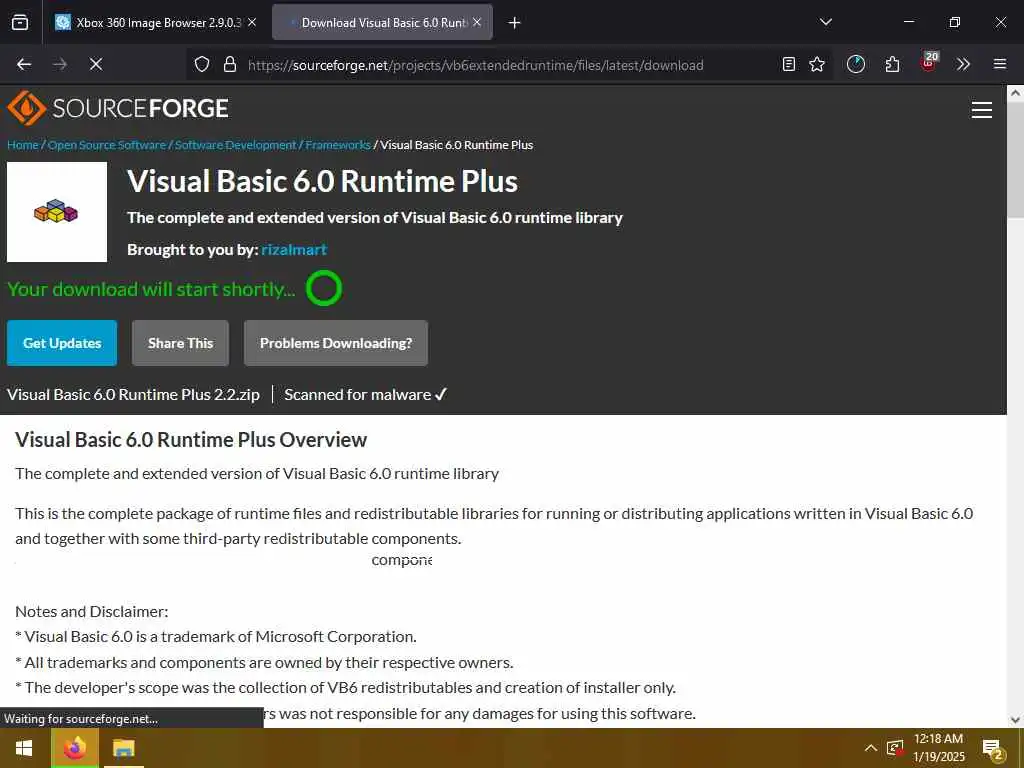This screenshot has height=768, width=1024.
Task: Open the circular timer extension icon
Action: tap(856, 64)
